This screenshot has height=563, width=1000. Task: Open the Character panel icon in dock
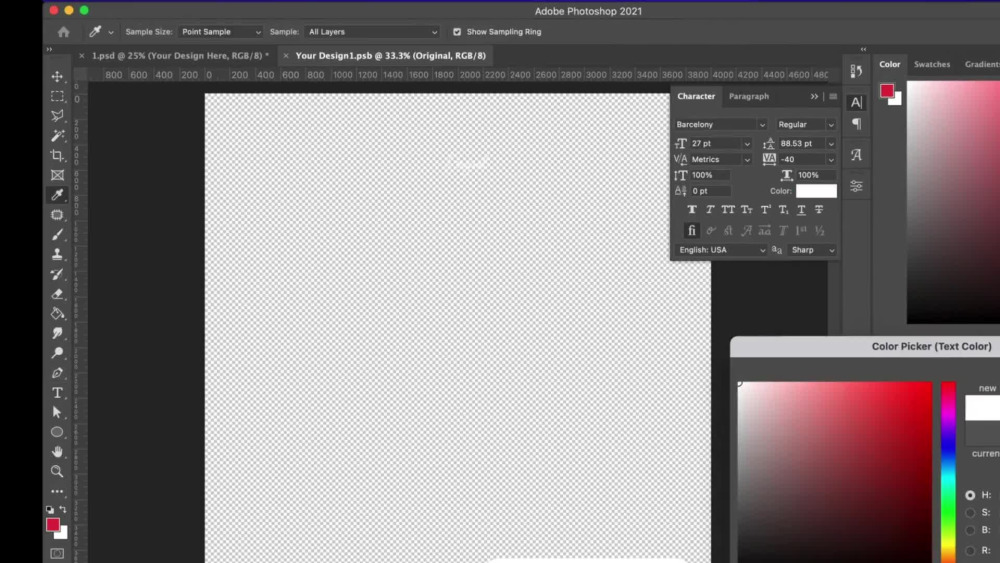coord(856,102)
